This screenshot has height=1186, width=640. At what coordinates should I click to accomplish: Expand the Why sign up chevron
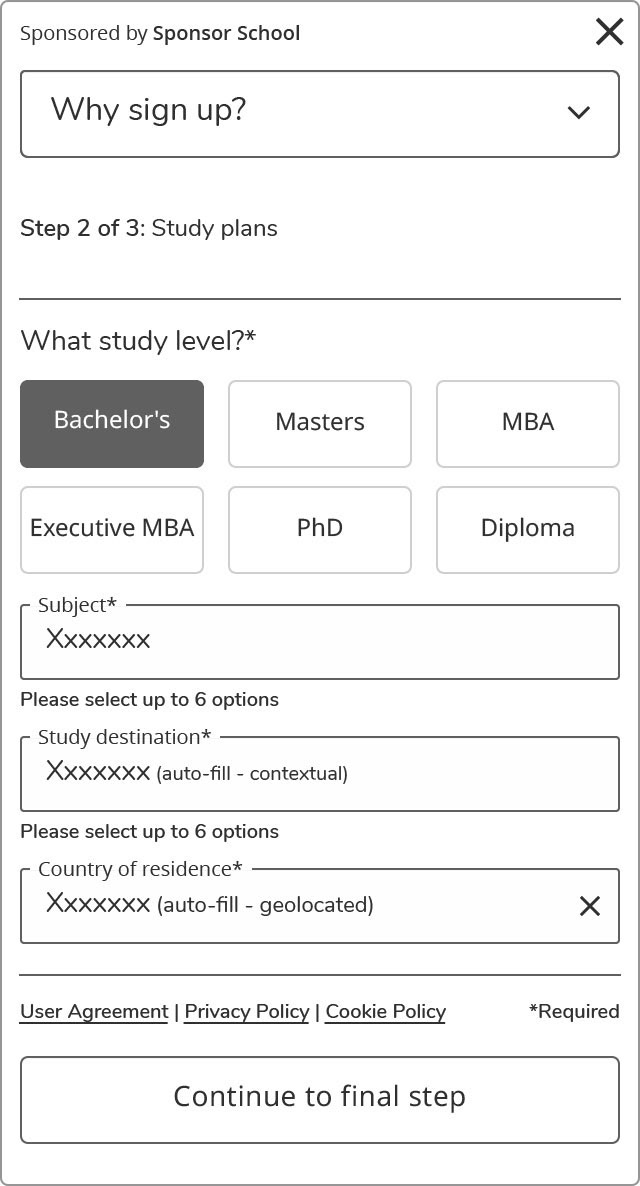click(x=579, y=113)
